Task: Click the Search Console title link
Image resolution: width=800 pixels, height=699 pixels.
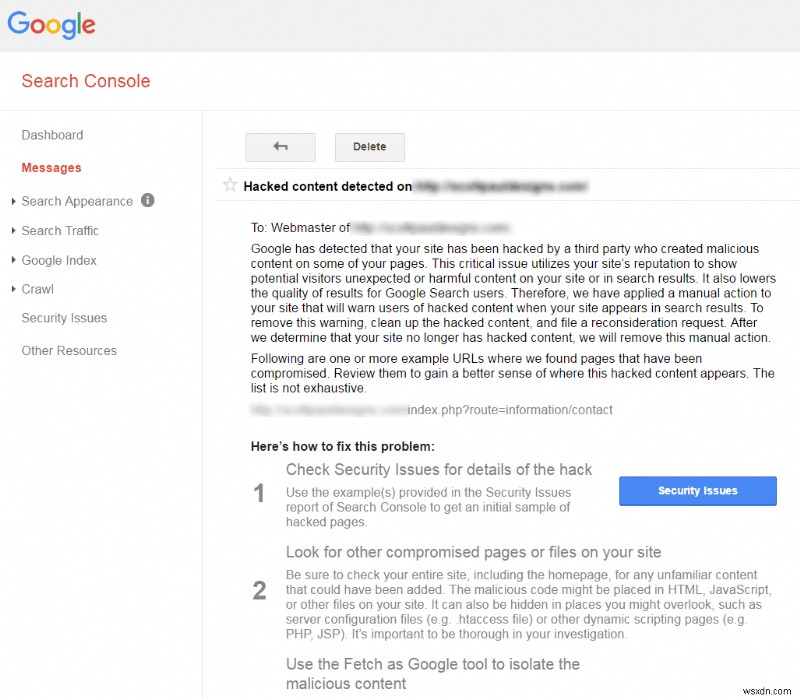Action: click(86, 81)
